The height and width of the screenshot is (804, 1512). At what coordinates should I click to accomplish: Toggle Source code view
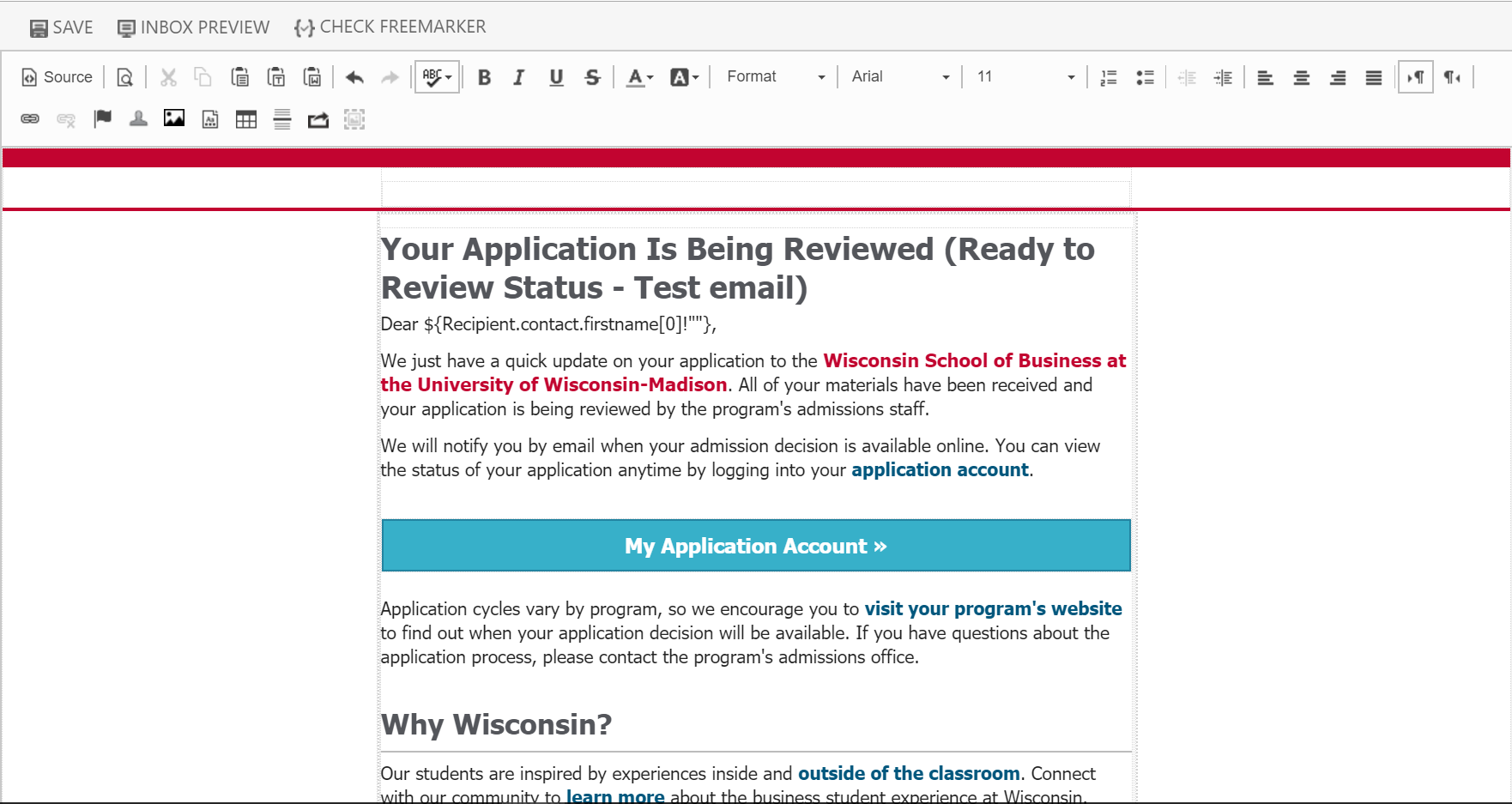57,77
